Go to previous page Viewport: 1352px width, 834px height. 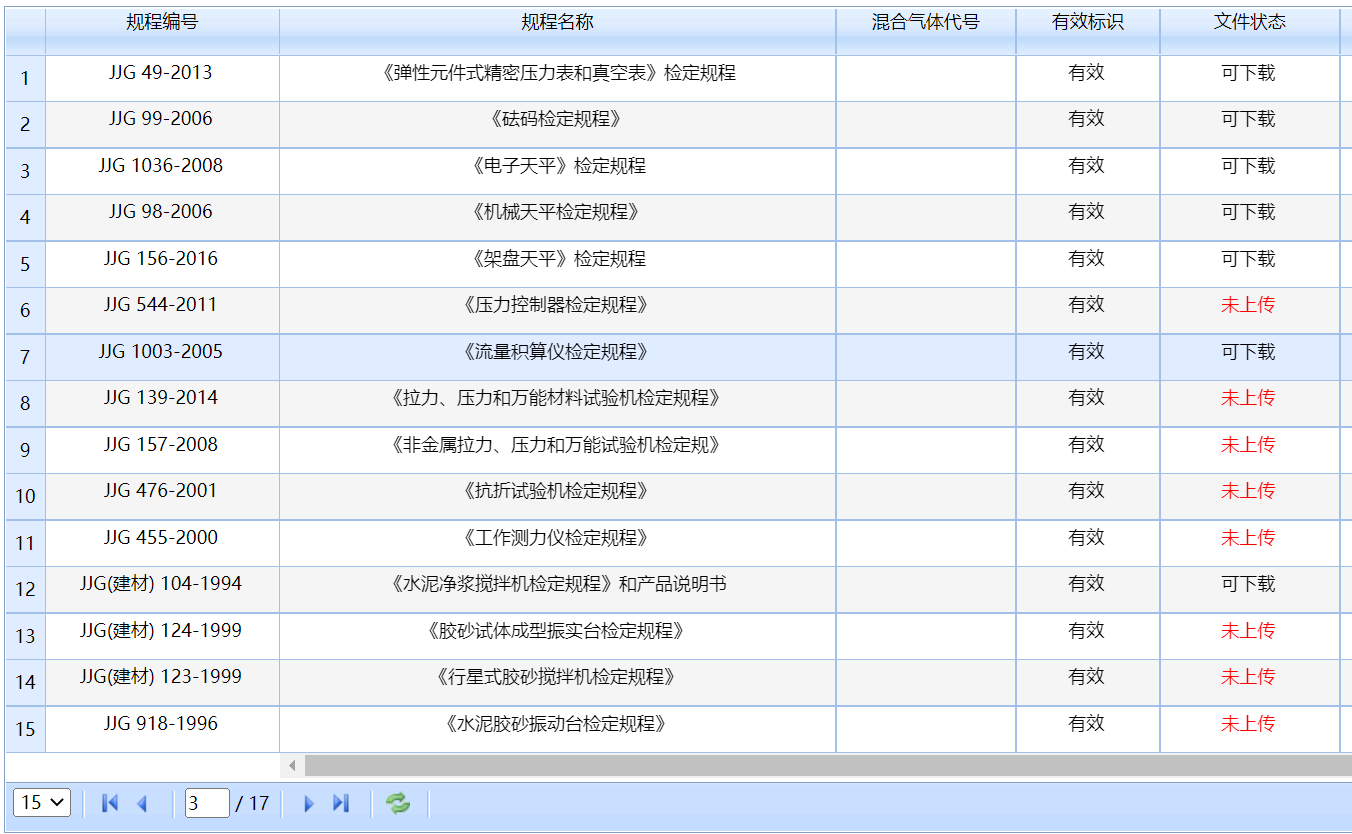click(142, 803)
